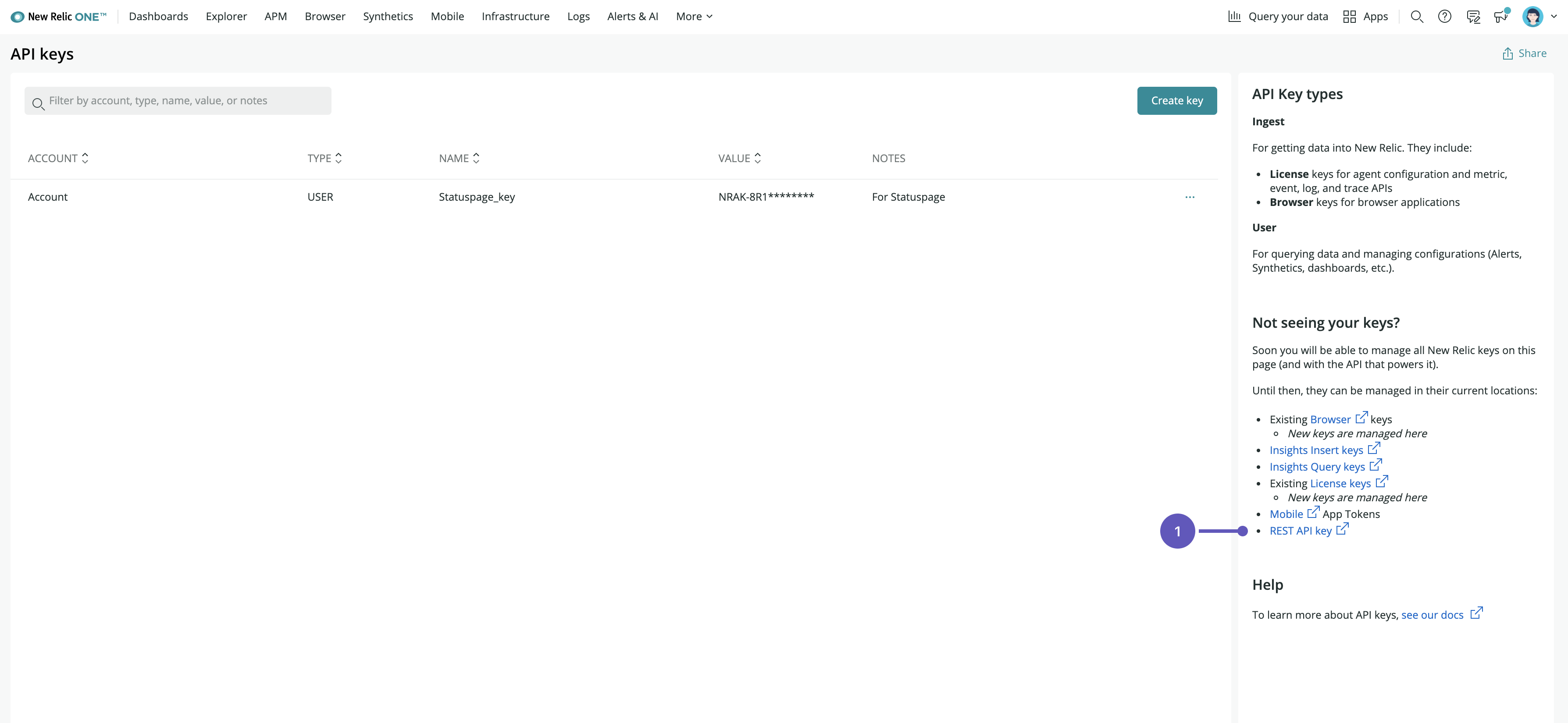This screenshot has height=723, width=1568.
Task: Click the New Relic ONE logo
Action: click(58, 16)
